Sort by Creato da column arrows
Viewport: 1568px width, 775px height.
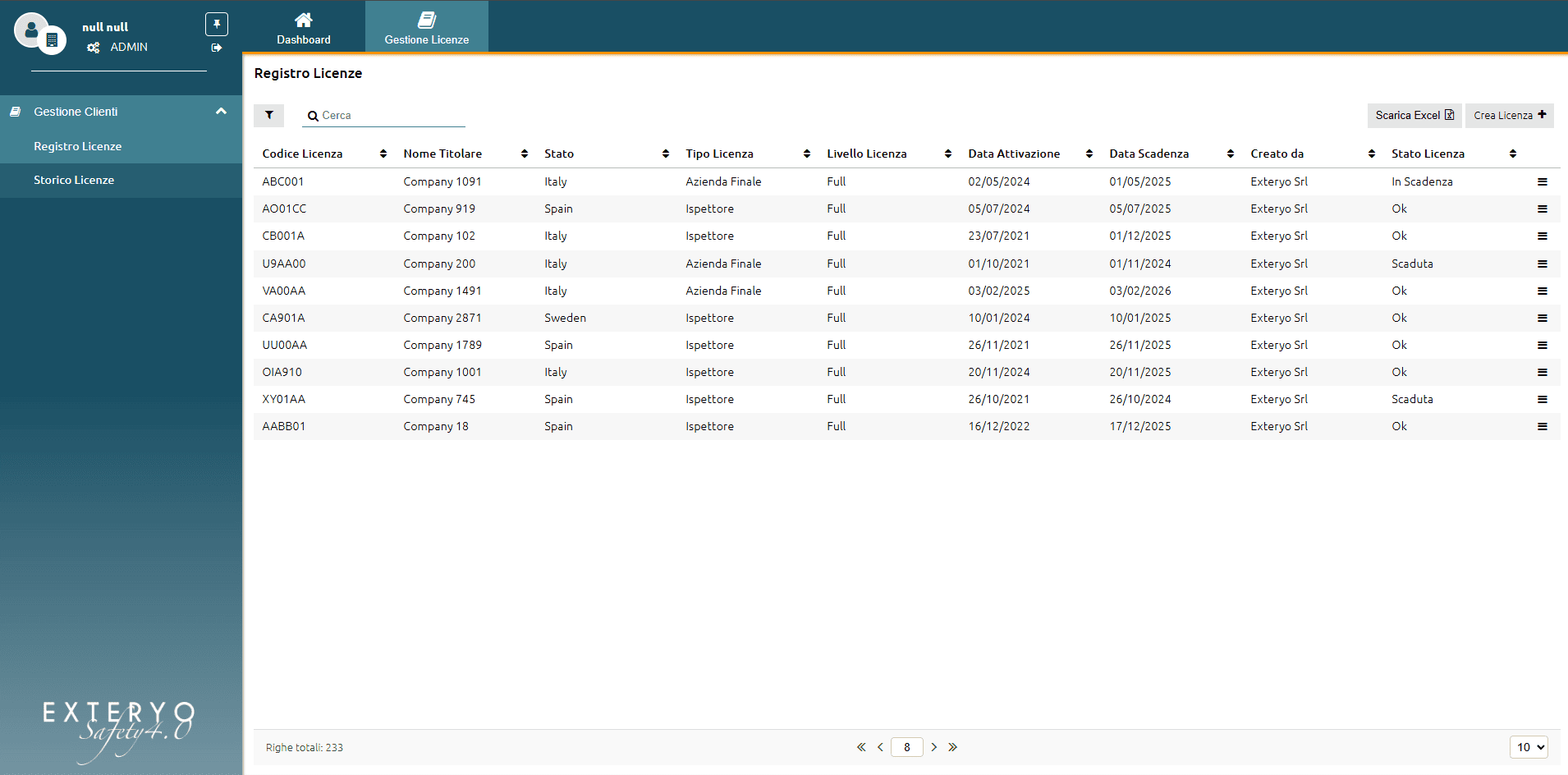(x=1372, y=154)
